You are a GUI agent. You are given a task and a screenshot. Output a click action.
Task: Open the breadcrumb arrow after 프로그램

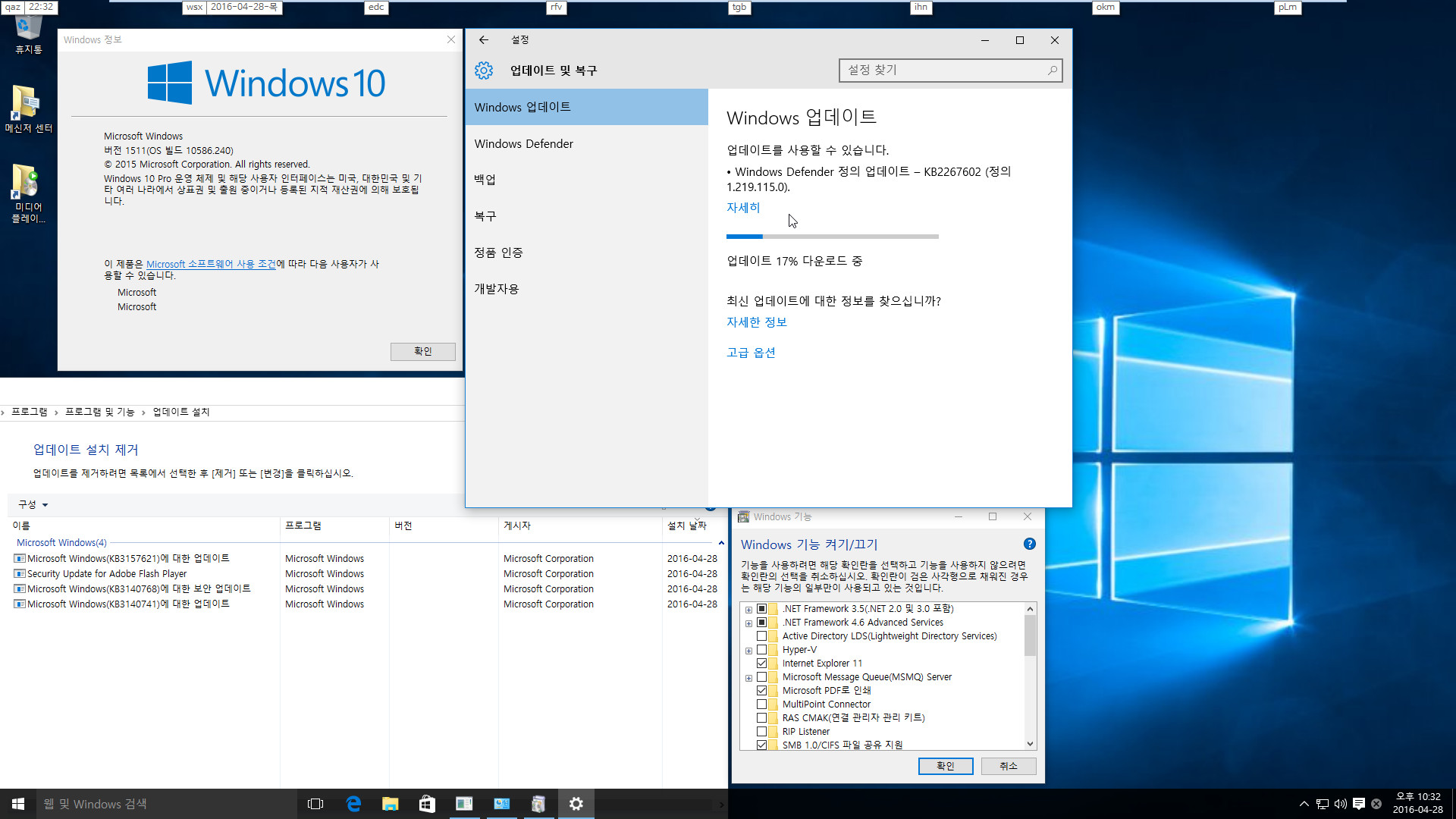click(x=56, y=413)
